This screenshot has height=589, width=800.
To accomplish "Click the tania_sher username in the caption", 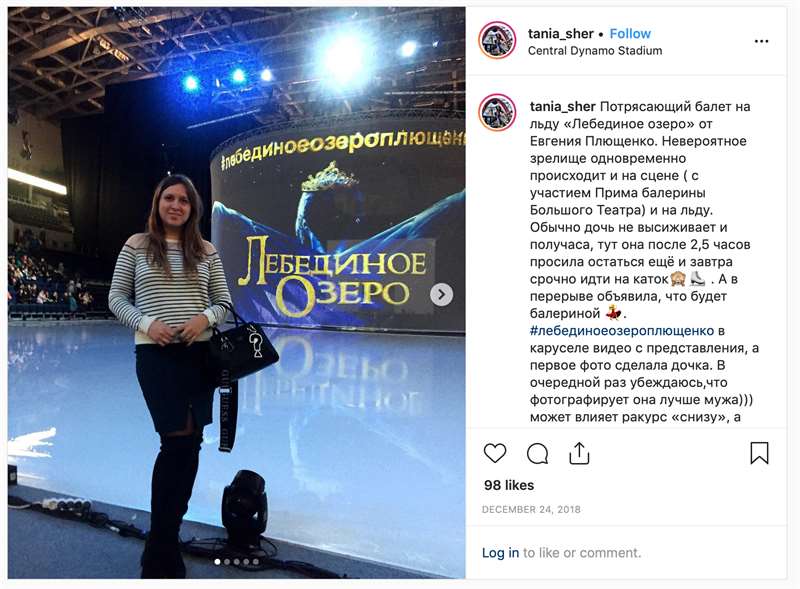I will tap(563, 107).
